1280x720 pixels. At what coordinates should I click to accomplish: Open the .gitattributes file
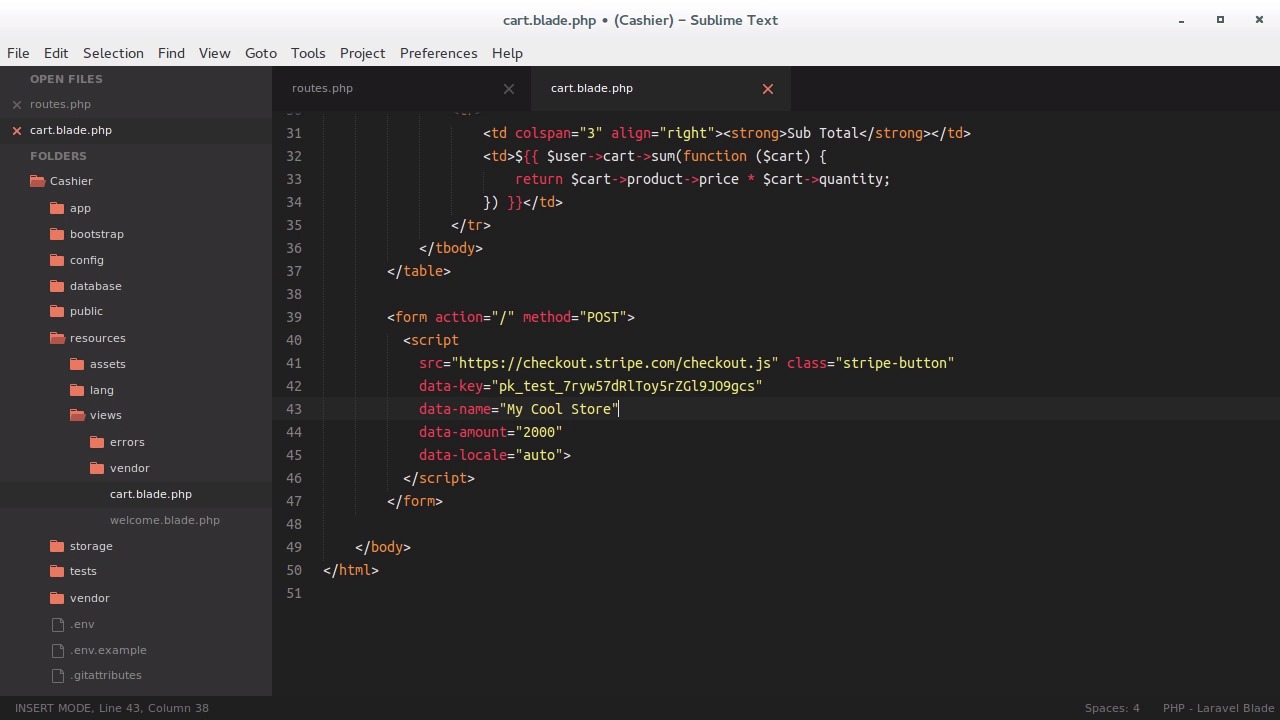[106, 675]
